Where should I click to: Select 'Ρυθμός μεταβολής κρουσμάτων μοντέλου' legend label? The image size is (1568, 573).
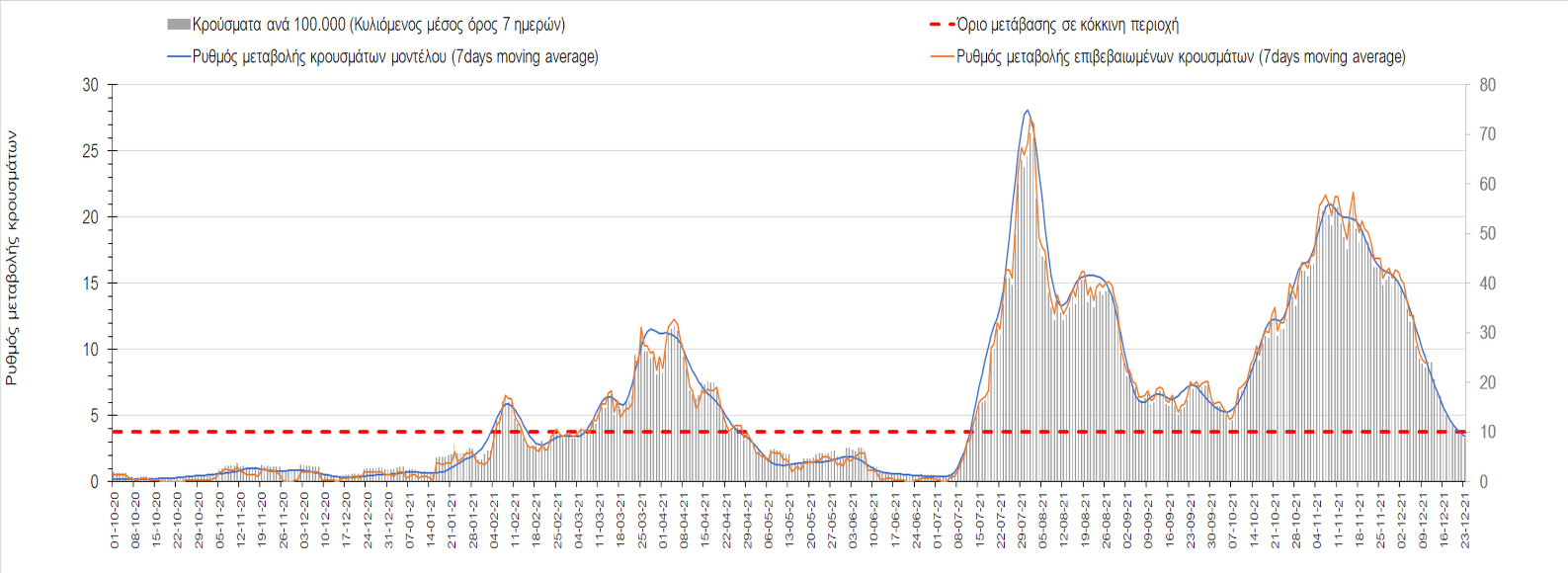pos(395,57)
